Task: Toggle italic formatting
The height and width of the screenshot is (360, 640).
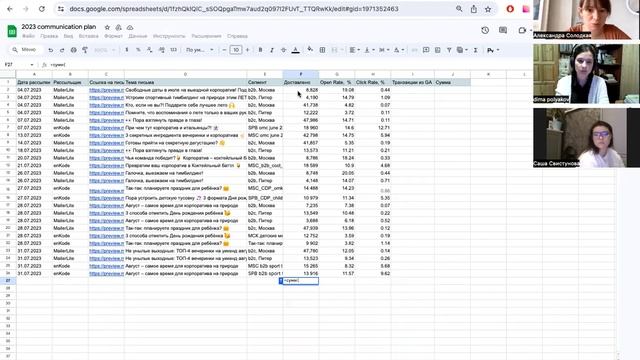Action: coord(272,50)
